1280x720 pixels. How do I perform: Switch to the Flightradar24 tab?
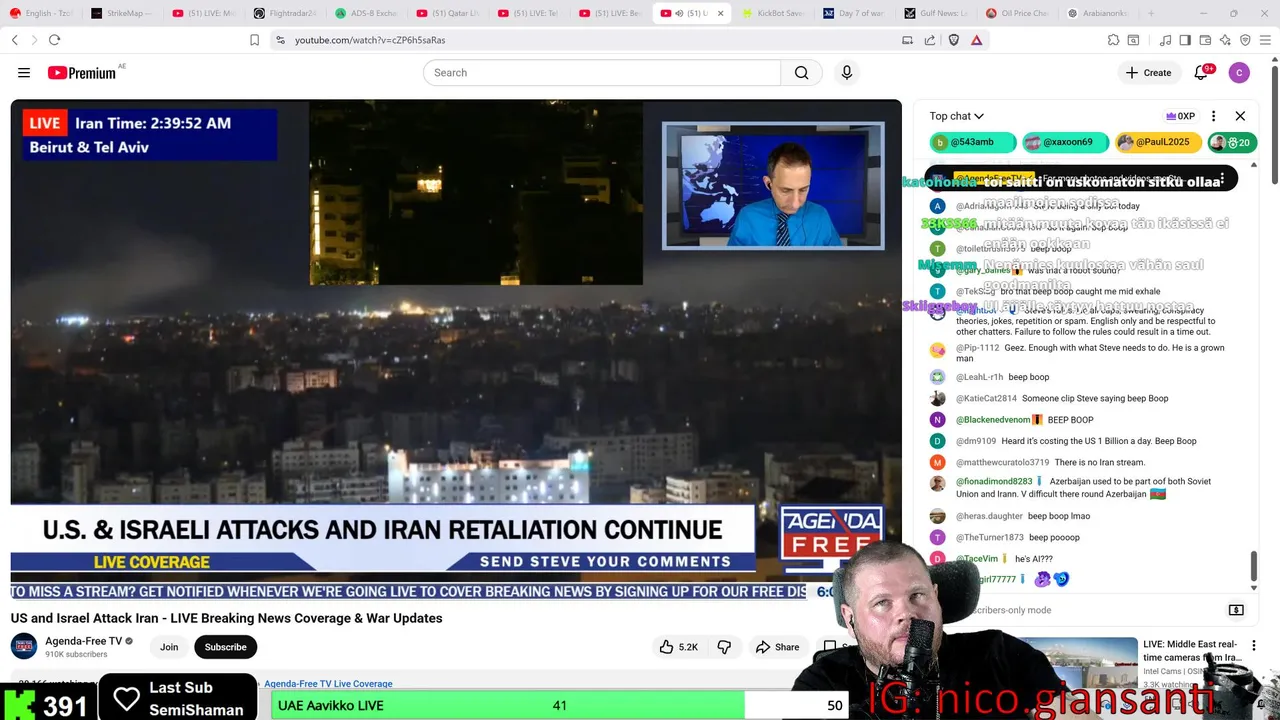pos(285,13)
